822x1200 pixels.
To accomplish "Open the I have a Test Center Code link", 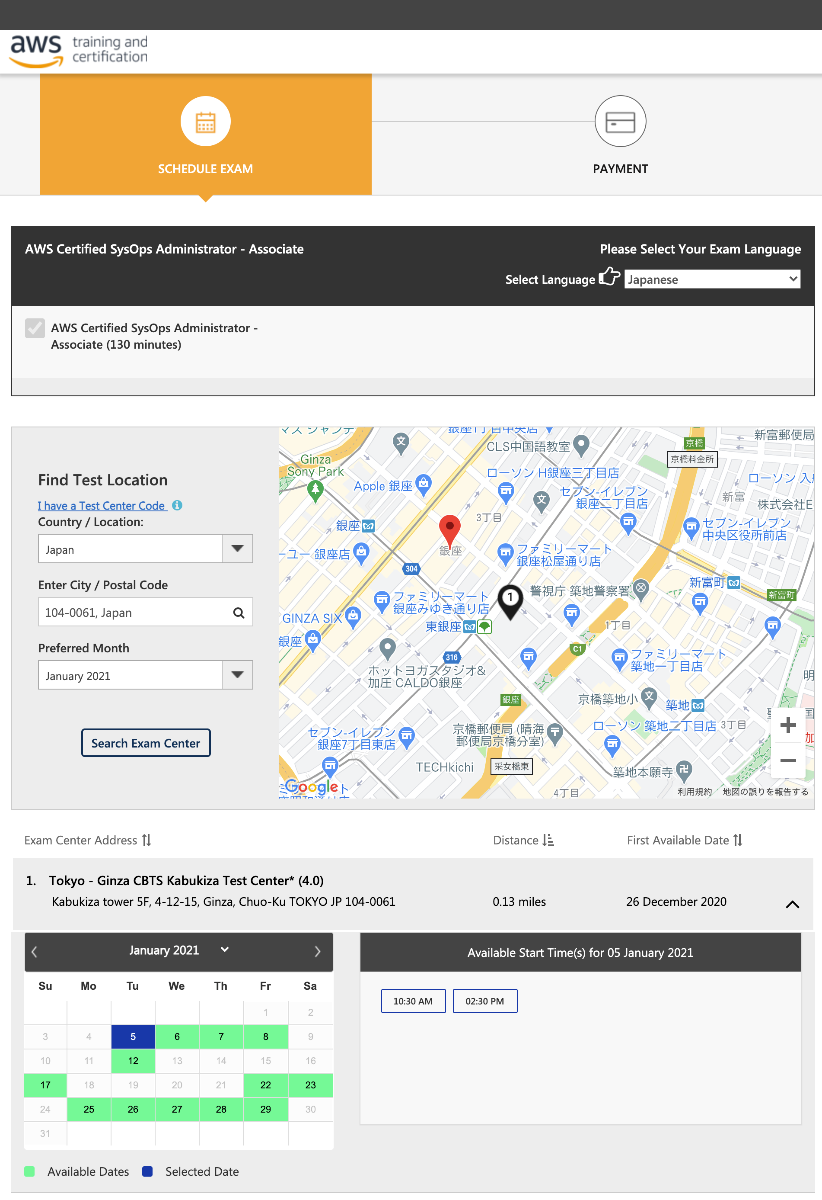I will click(x=102, y=506).
